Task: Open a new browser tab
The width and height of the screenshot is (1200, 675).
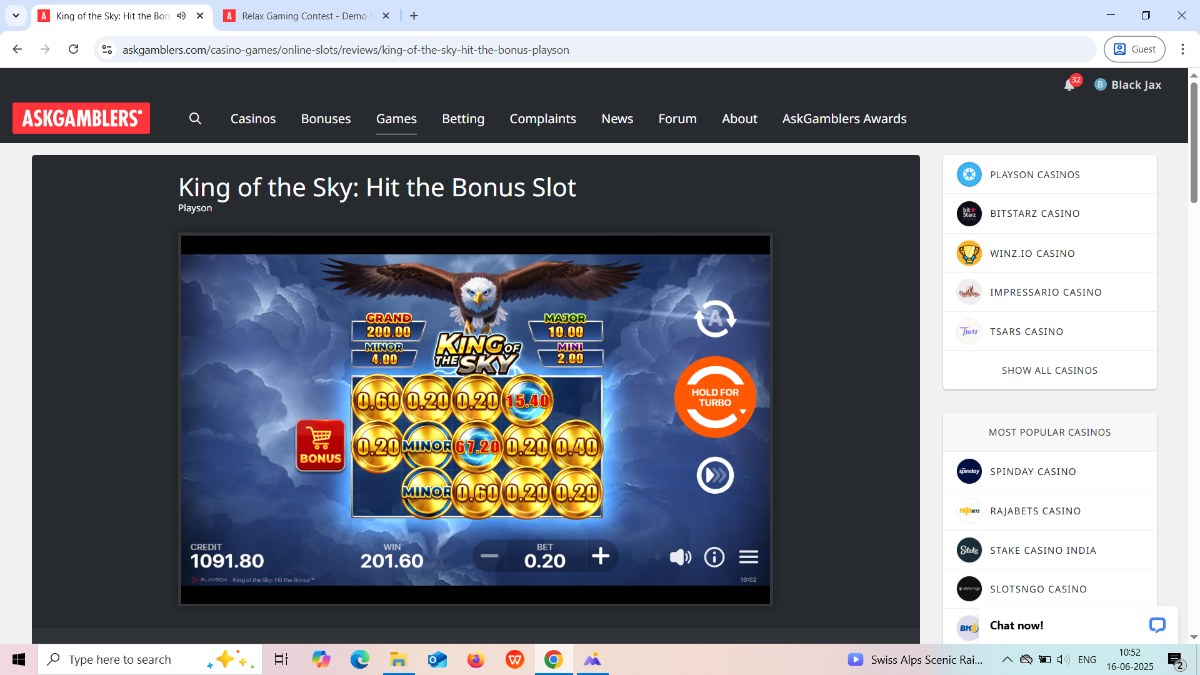Action: coord(414,16)
